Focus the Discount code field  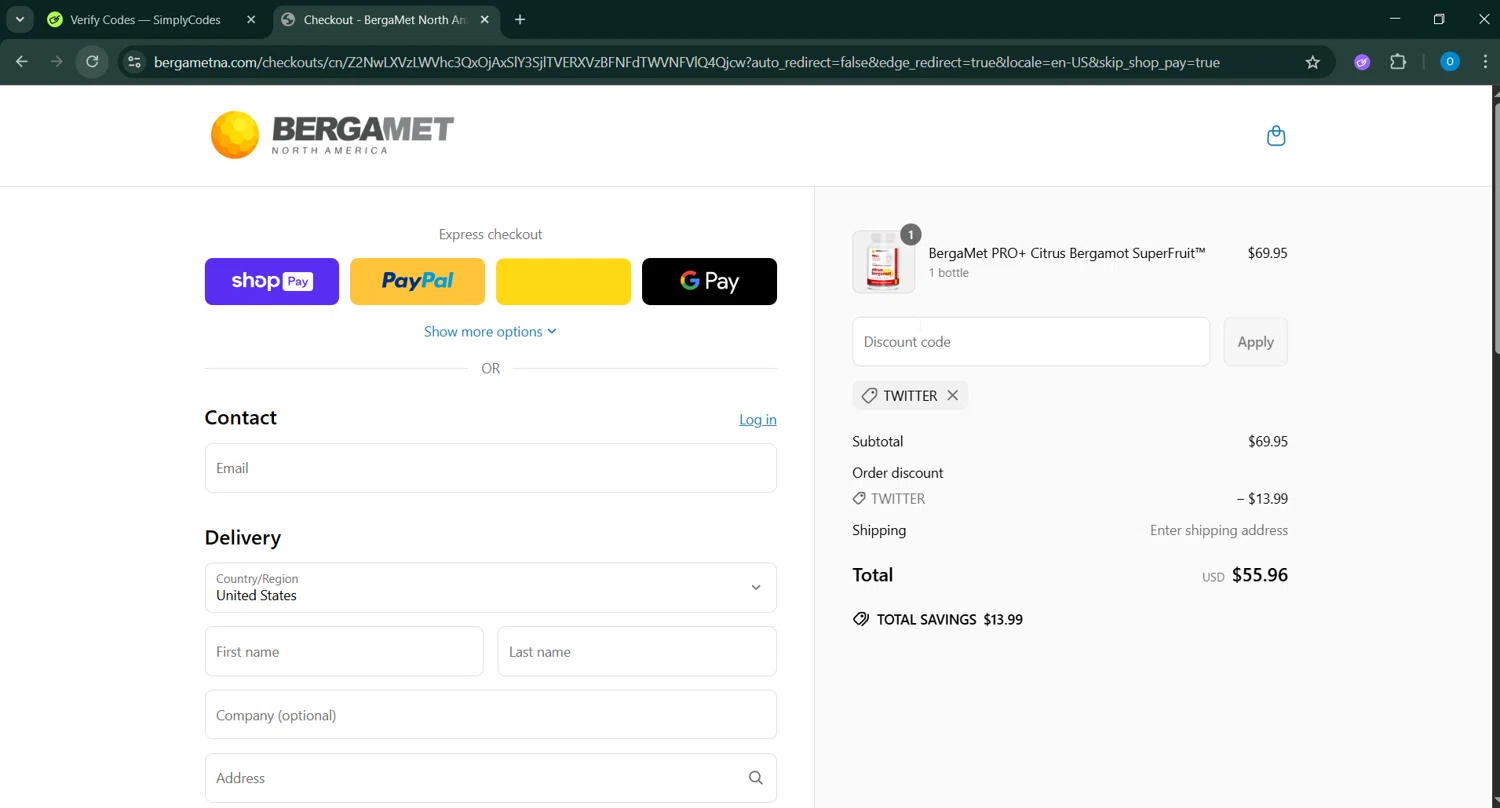pyautogui.click(x=1031, y=342)
